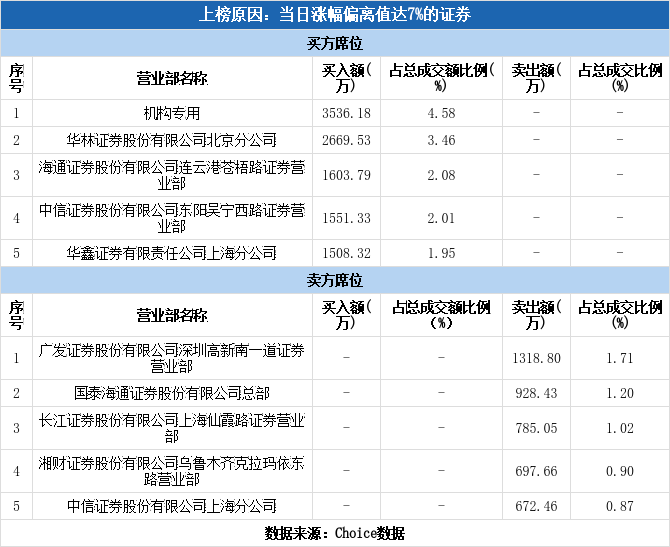
Task: Select 华鑫证券有限责任公司上海分公司
Action: [172, 253]
